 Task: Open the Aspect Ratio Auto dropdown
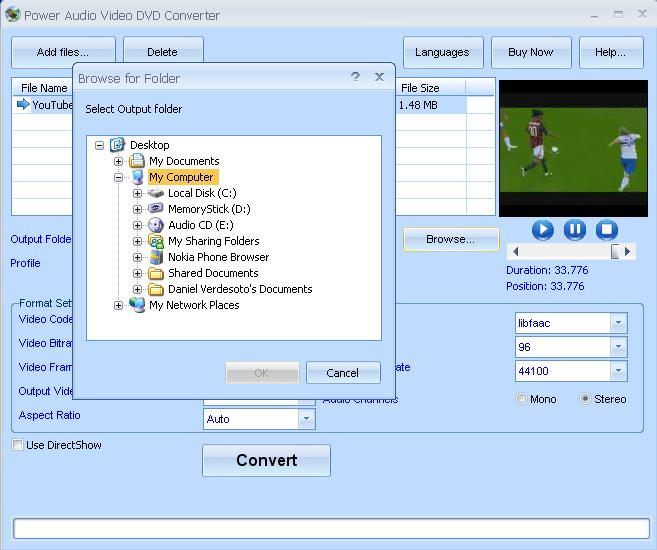tap(306, 419)
